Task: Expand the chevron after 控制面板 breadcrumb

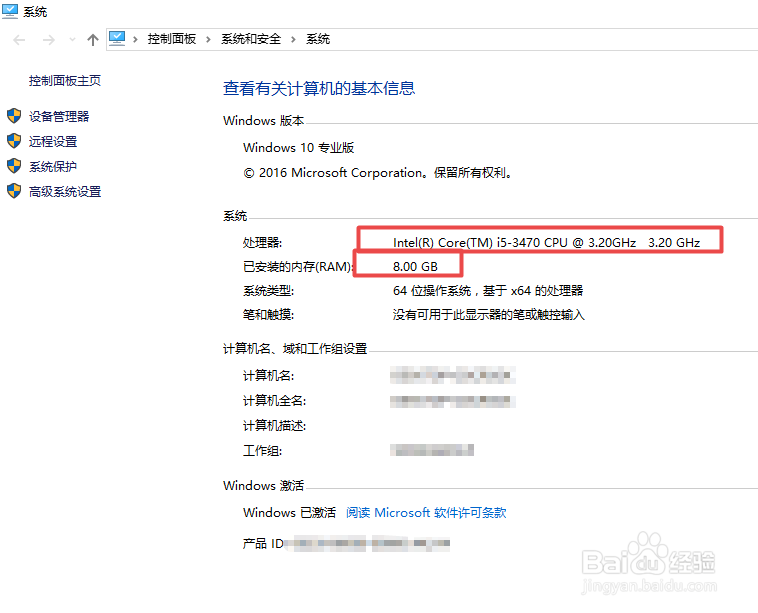Action: [208, 40]
